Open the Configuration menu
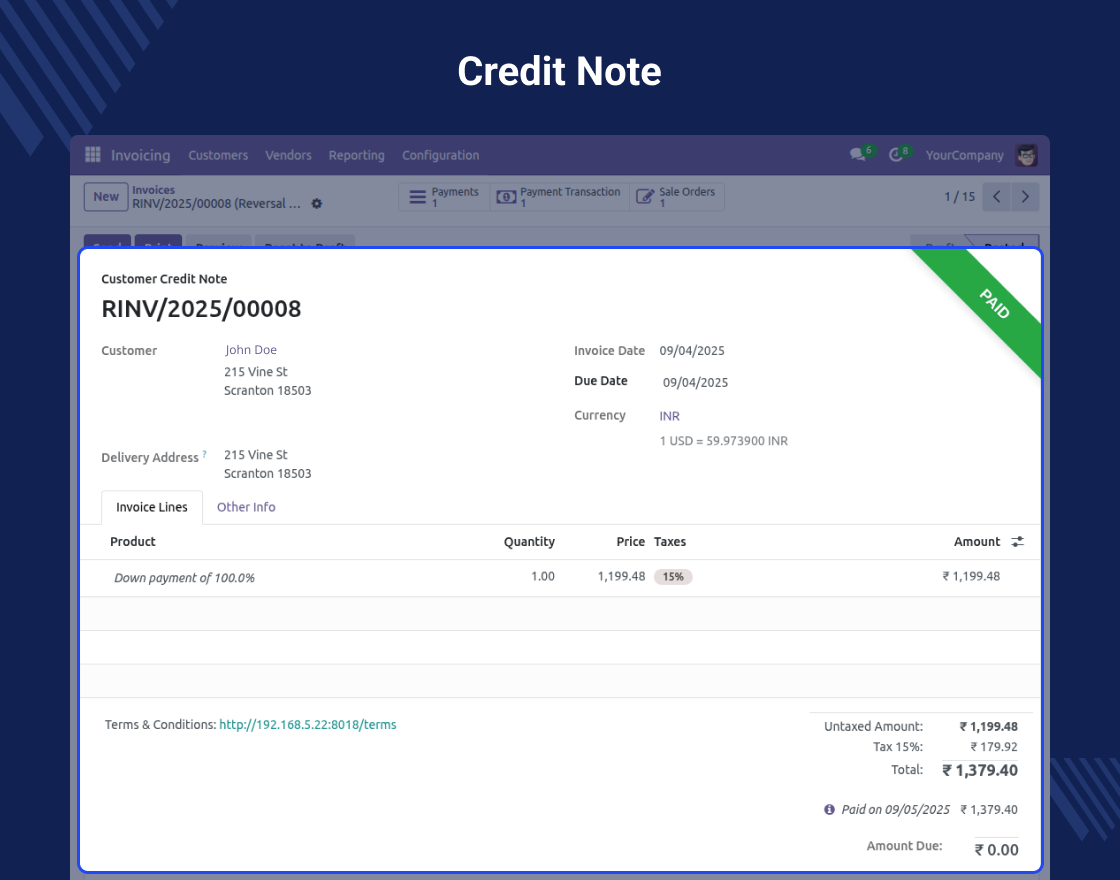 click(x=441, y=155)
